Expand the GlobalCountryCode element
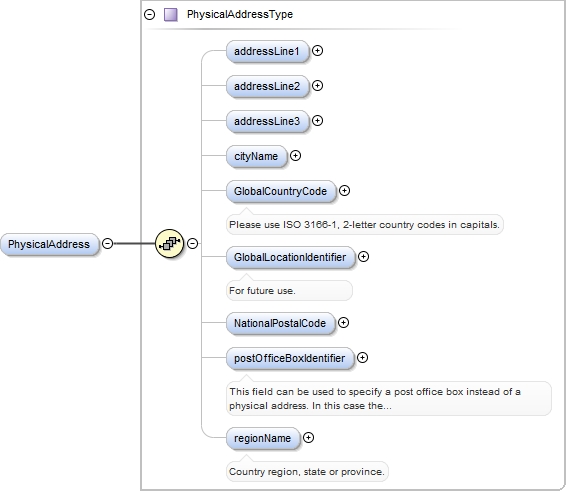Screen dimensions: 567x492 click(x=344, y=191)
